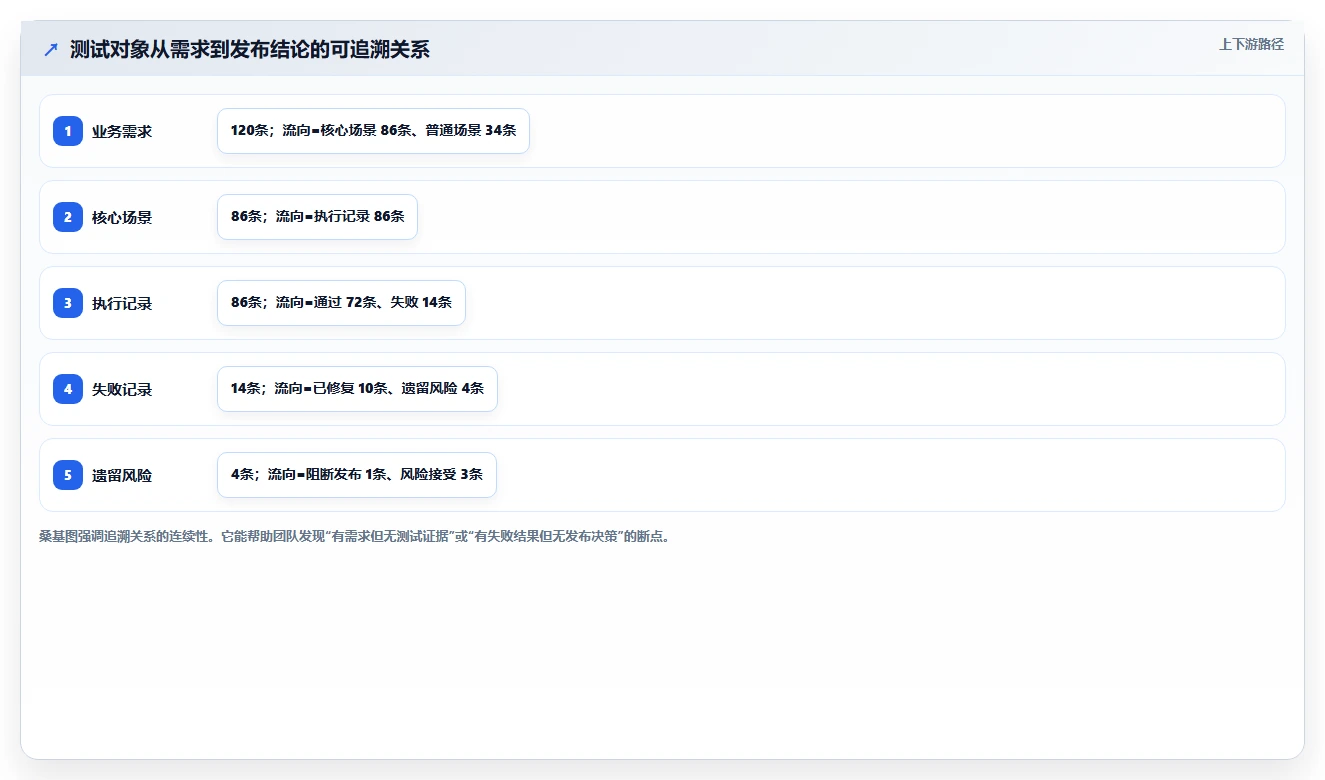This screenshot has height=780, width=1325.
Task: Click the chip 86条；流向=通过 72条、失败 14条
Action: tap(341, 303)
